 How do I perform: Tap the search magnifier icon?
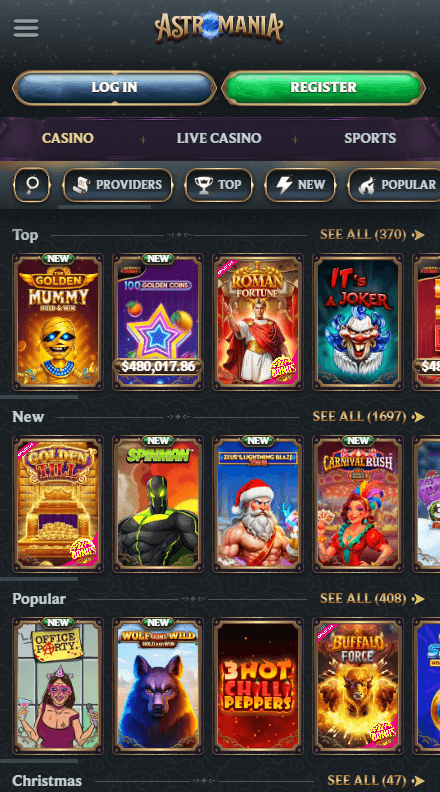click(x=32, y=185)
